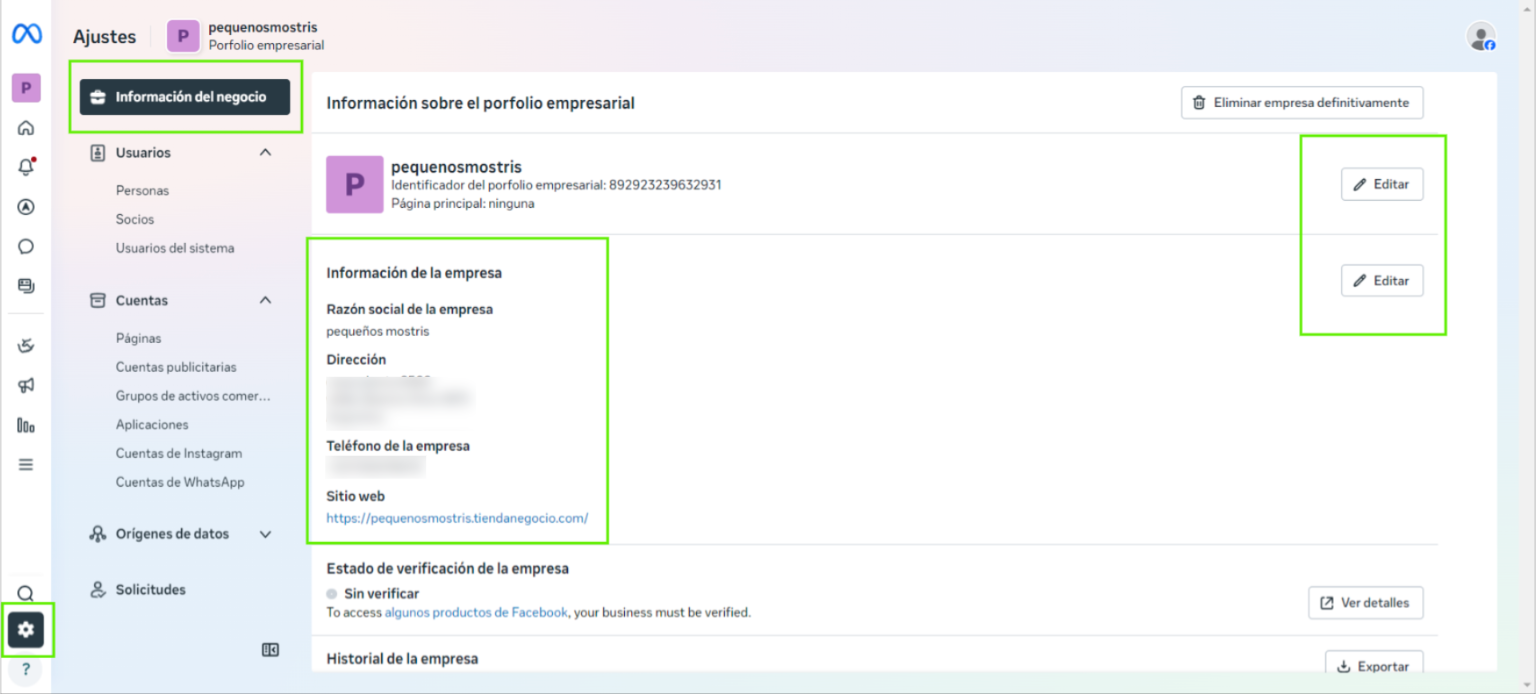Open the Home icon in left rail
Image resolution: width=1536 pixels, height=694 pixels.
26,128
